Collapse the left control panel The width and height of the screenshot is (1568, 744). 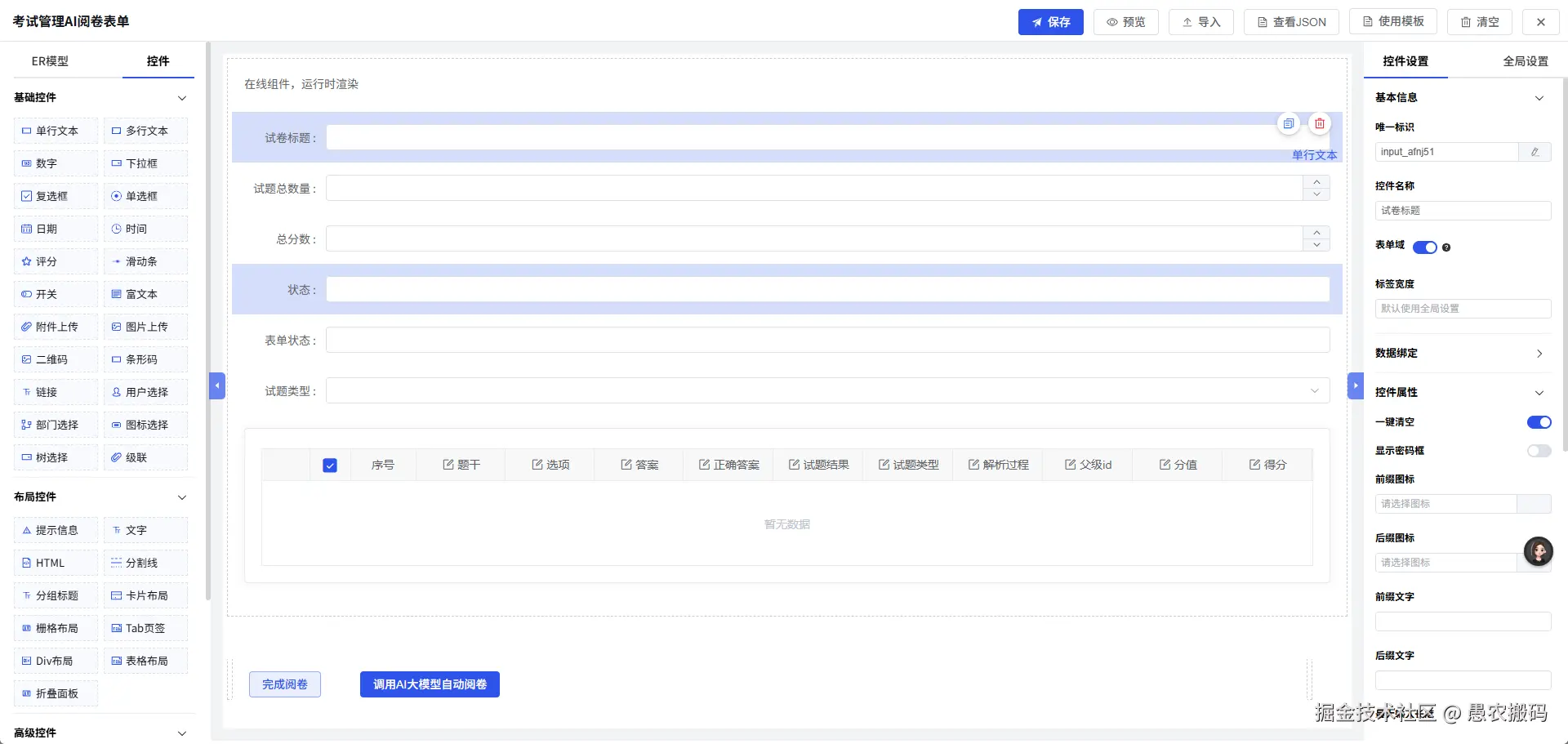click(x=217, y=385)
